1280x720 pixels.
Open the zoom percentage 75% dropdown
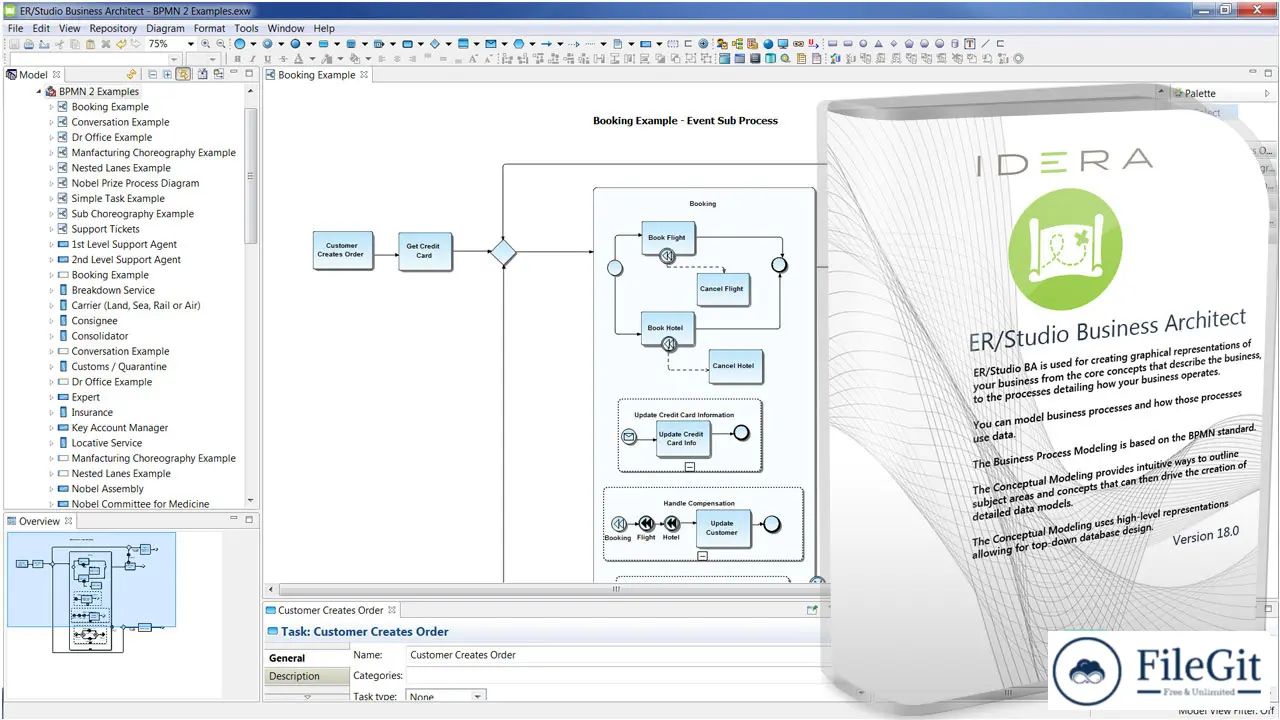(x=190, y=44)
